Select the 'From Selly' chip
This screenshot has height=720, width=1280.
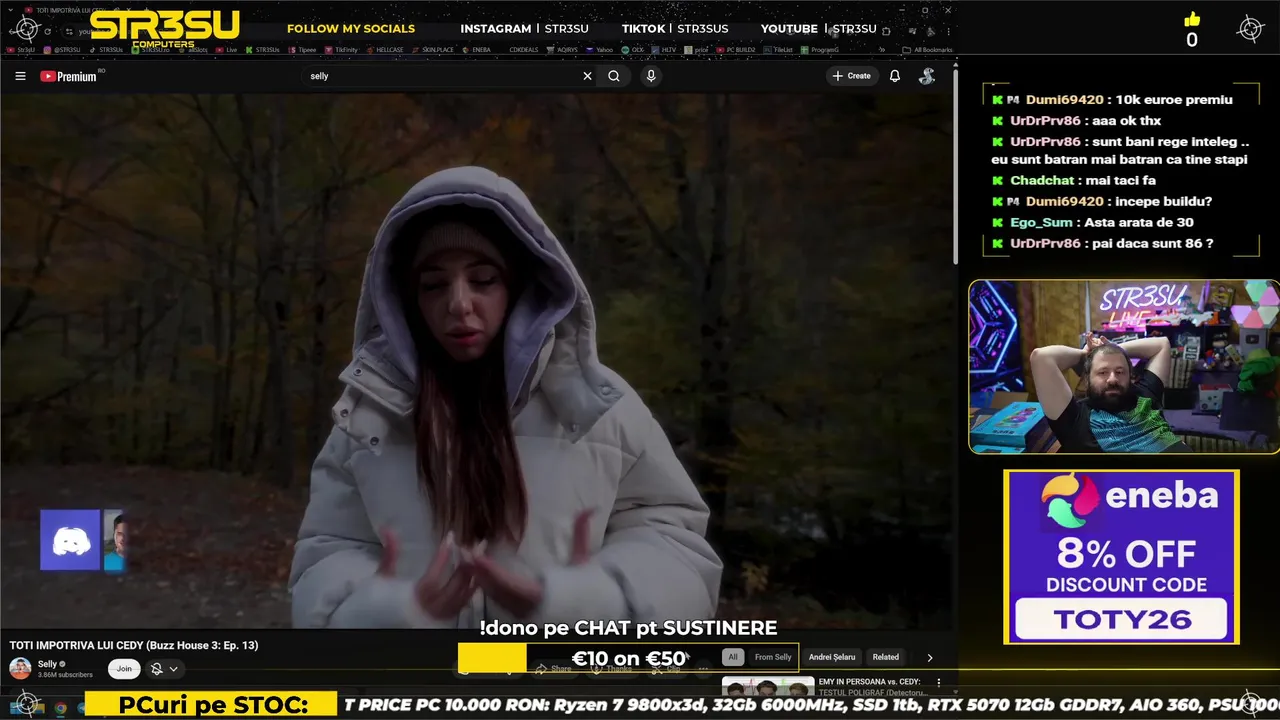click(x=773, y=657)
